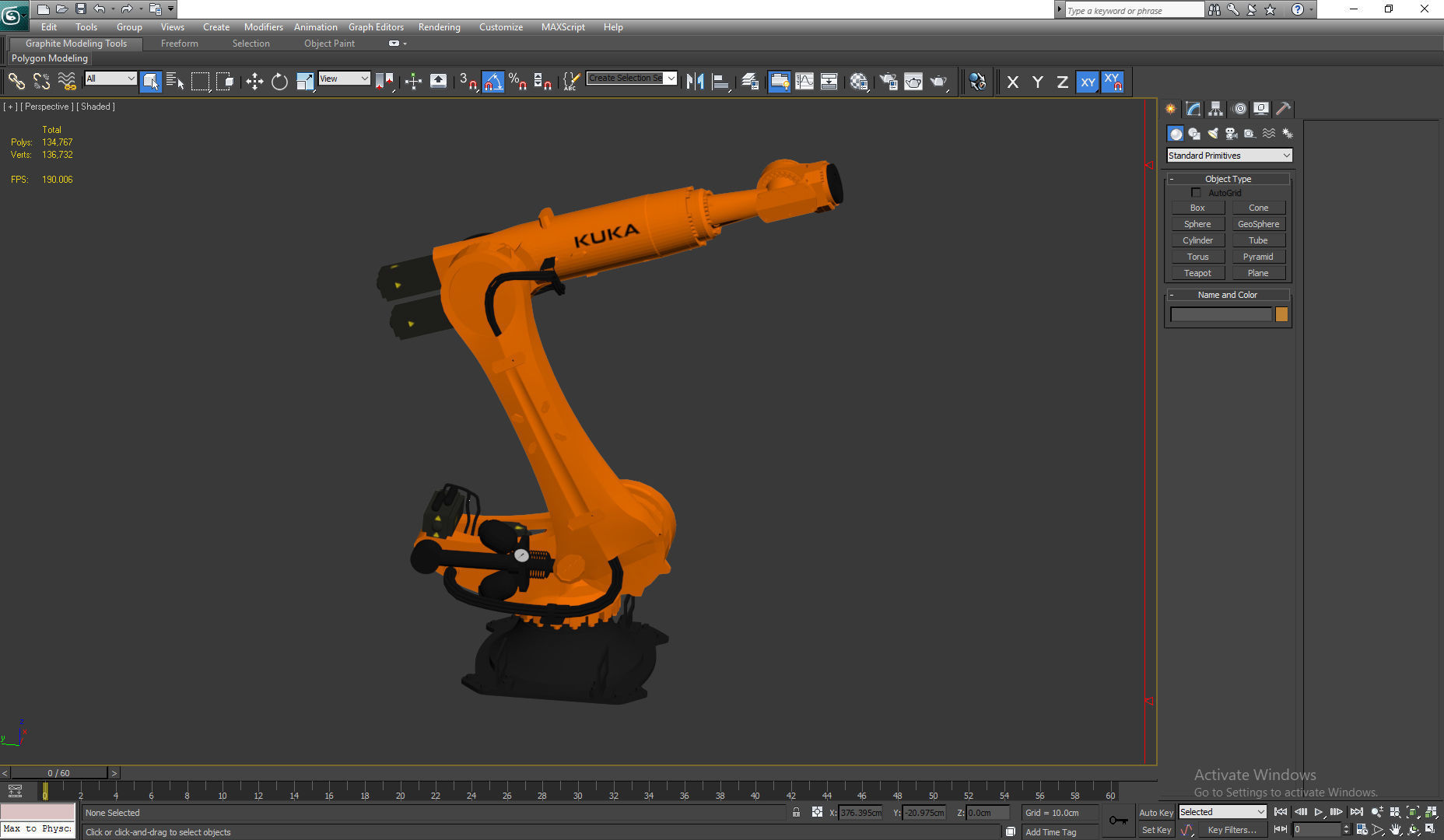Switch to the Modify command panel tab
Viewport: 1444px width, 840px height.
(x=1193, y=109)
